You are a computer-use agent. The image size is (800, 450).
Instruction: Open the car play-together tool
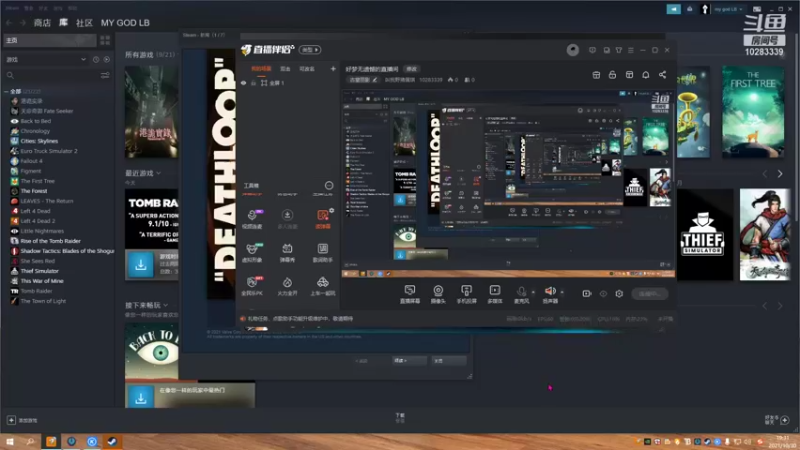322,286
